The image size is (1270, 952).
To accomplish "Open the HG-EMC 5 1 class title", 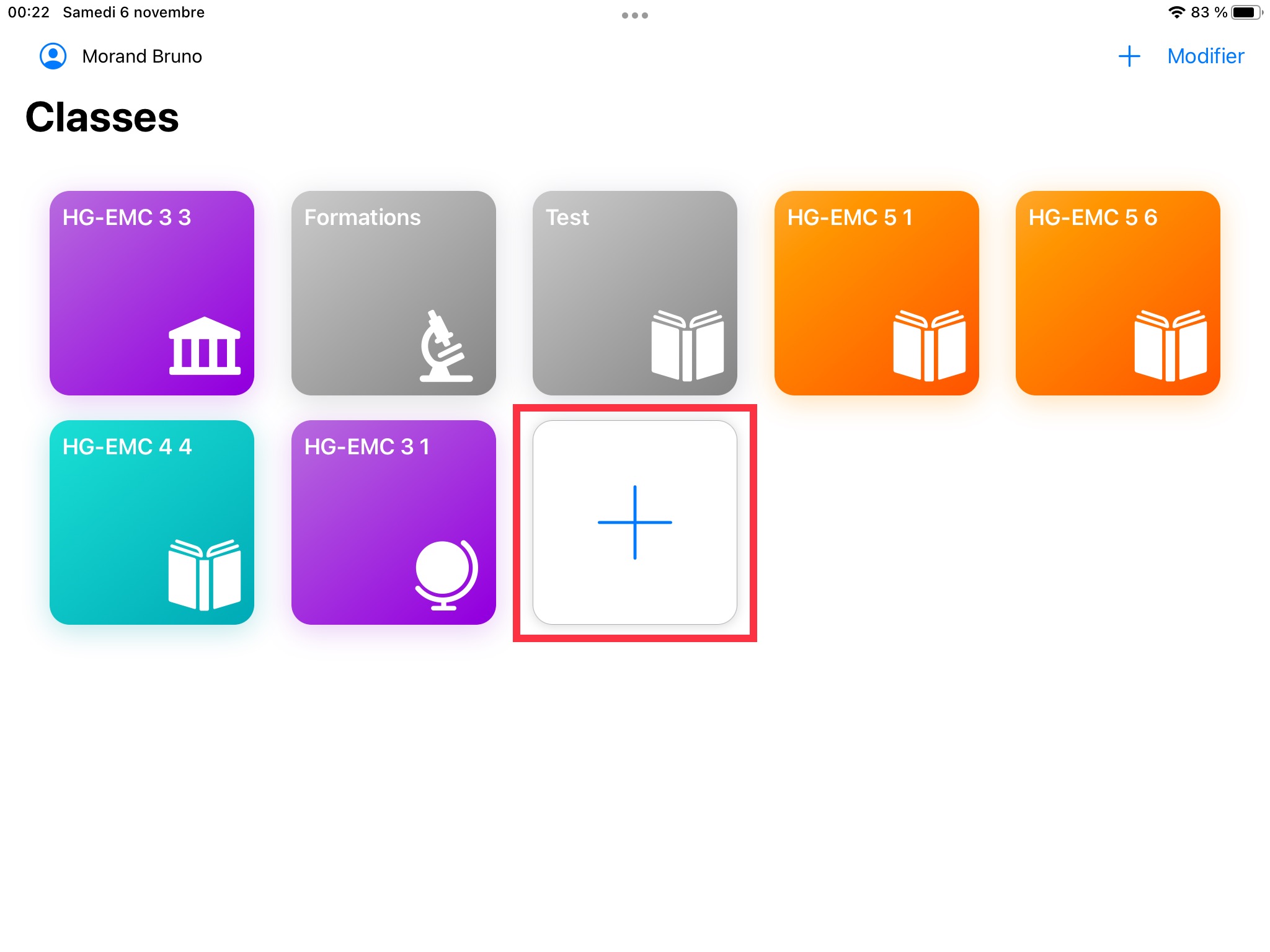I will (850, 218).
